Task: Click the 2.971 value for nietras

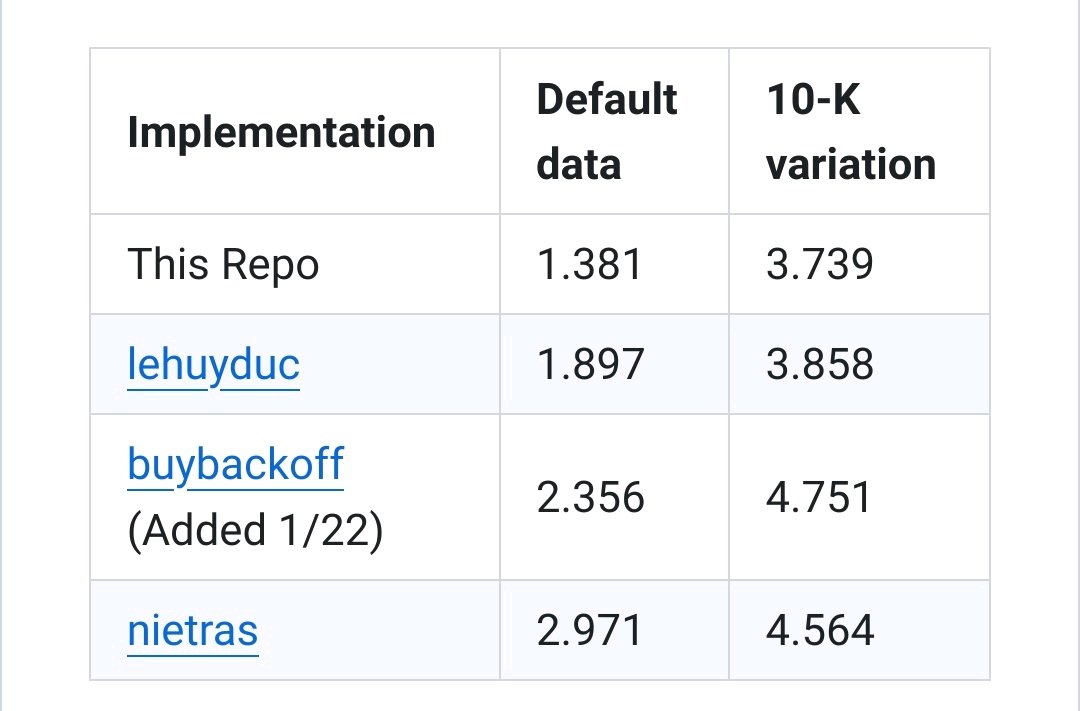Action: 590,630
